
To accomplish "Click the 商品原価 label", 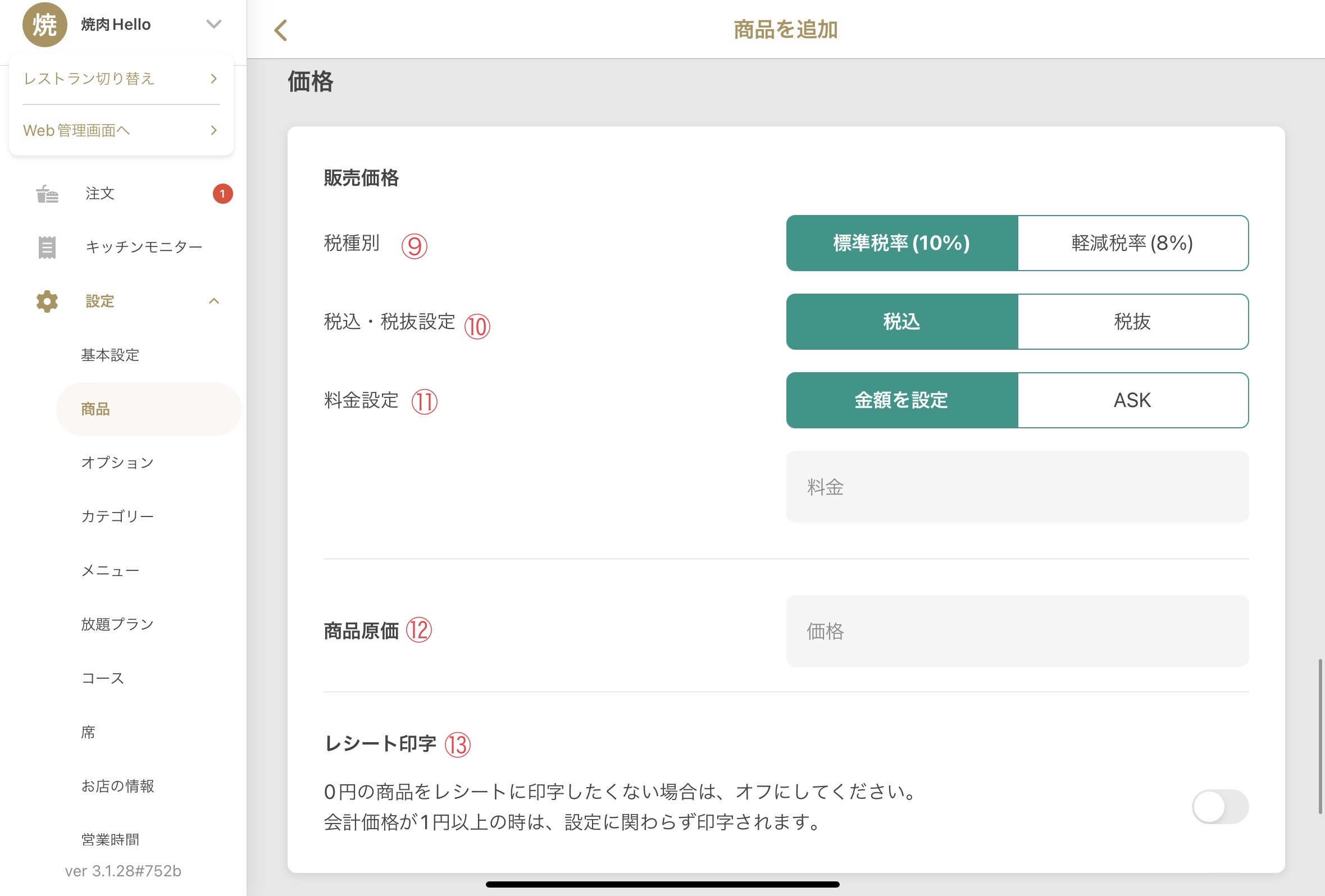I will (x=362, y=631).
